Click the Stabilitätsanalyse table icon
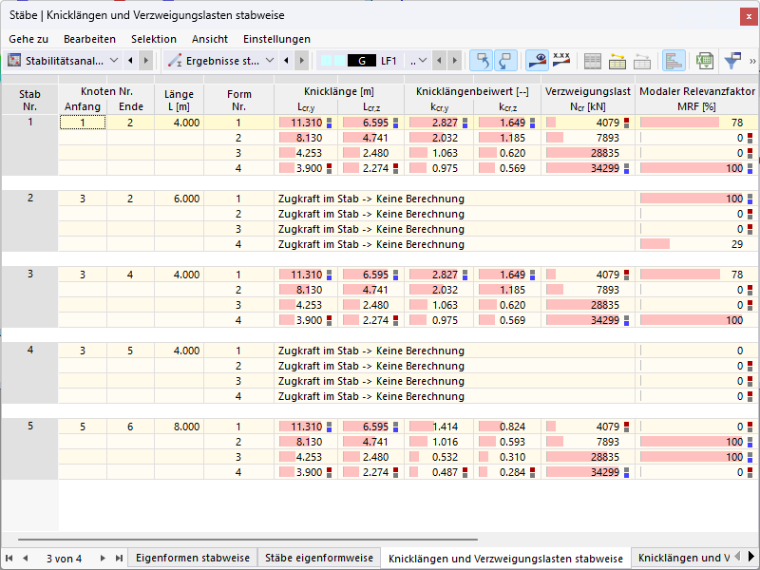The image size is (760, 570). 15,61
